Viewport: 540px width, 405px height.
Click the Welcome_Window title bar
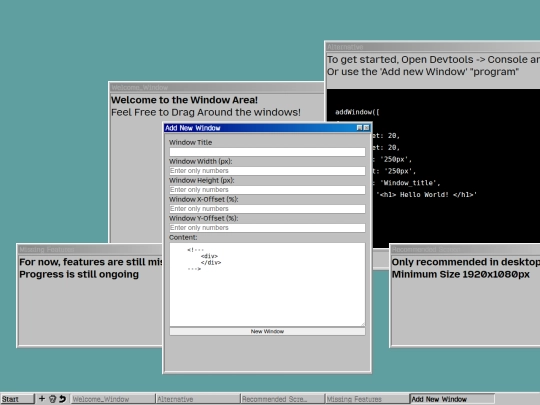point(216,87)
